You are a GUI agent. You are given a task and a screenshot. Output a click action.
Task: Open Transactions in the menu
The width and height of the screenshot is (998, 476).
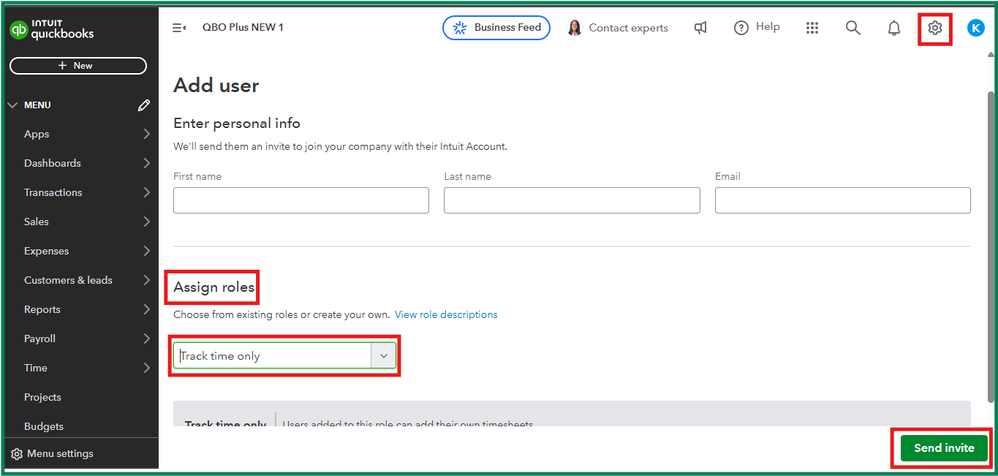(x=53, y=193)
